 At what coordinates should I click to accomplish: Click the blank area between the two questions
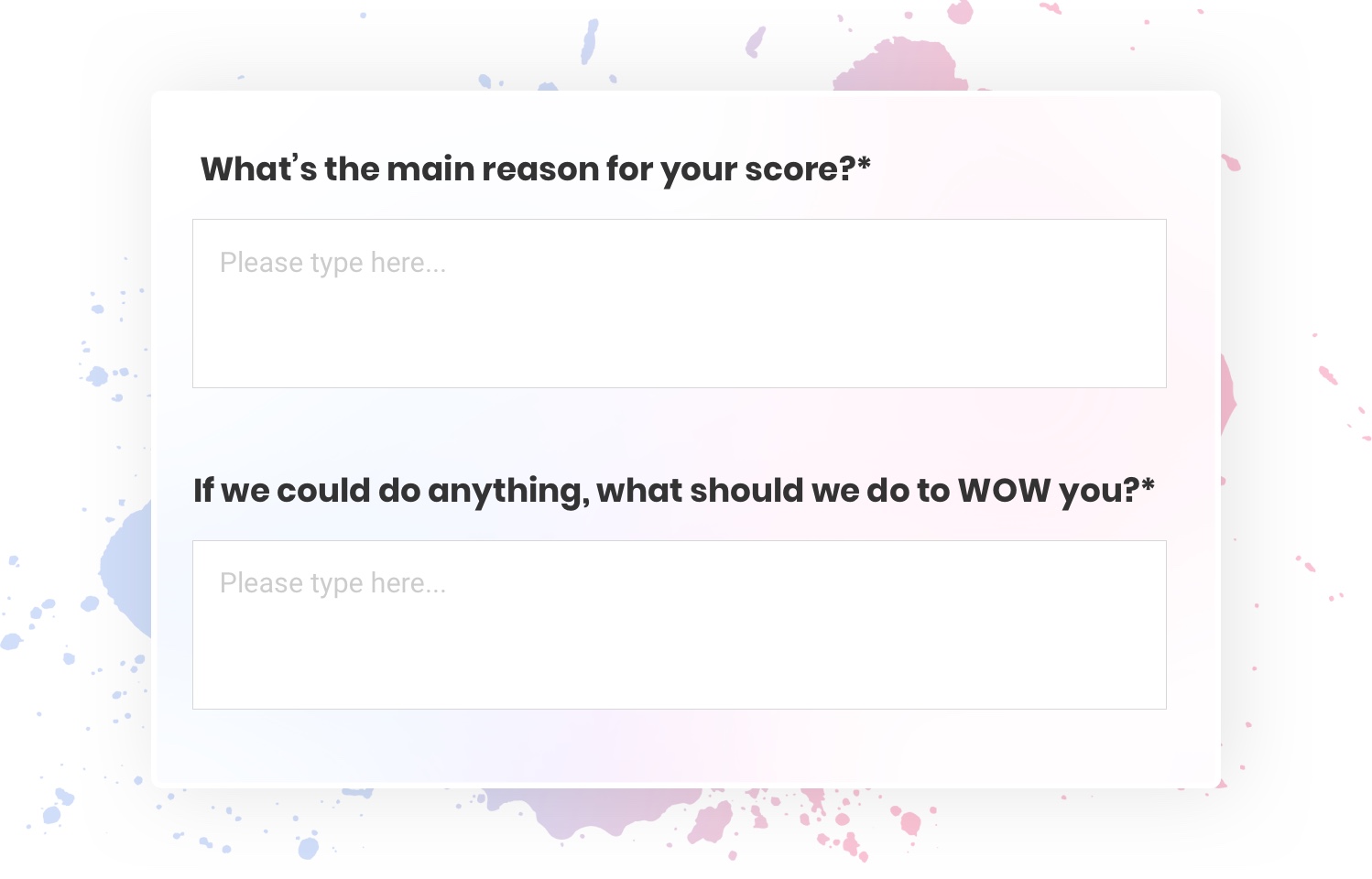[x=680, y=430]
